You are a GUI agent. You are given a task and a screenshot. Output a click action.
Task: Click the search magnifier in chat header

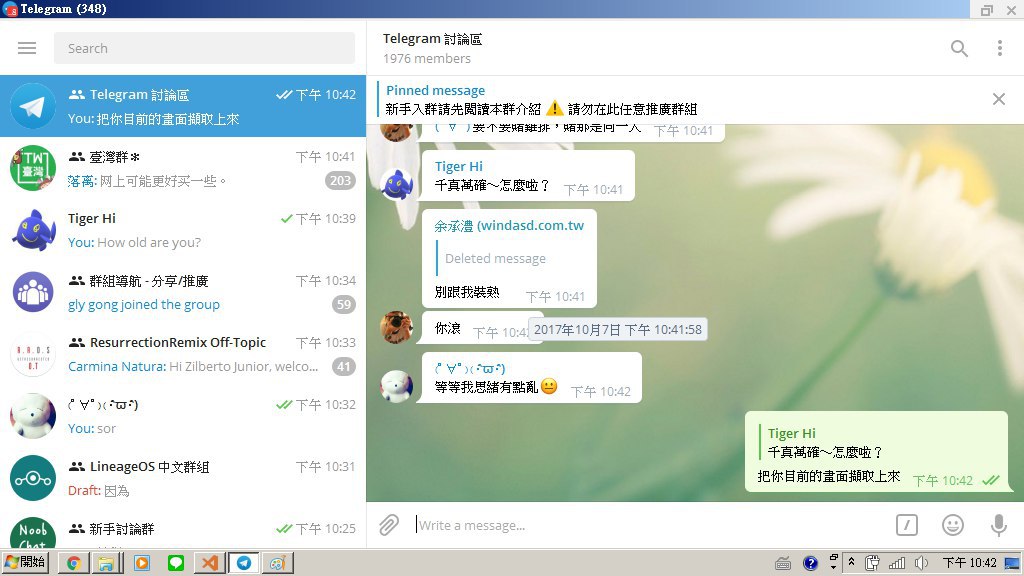tap(959, 48)
